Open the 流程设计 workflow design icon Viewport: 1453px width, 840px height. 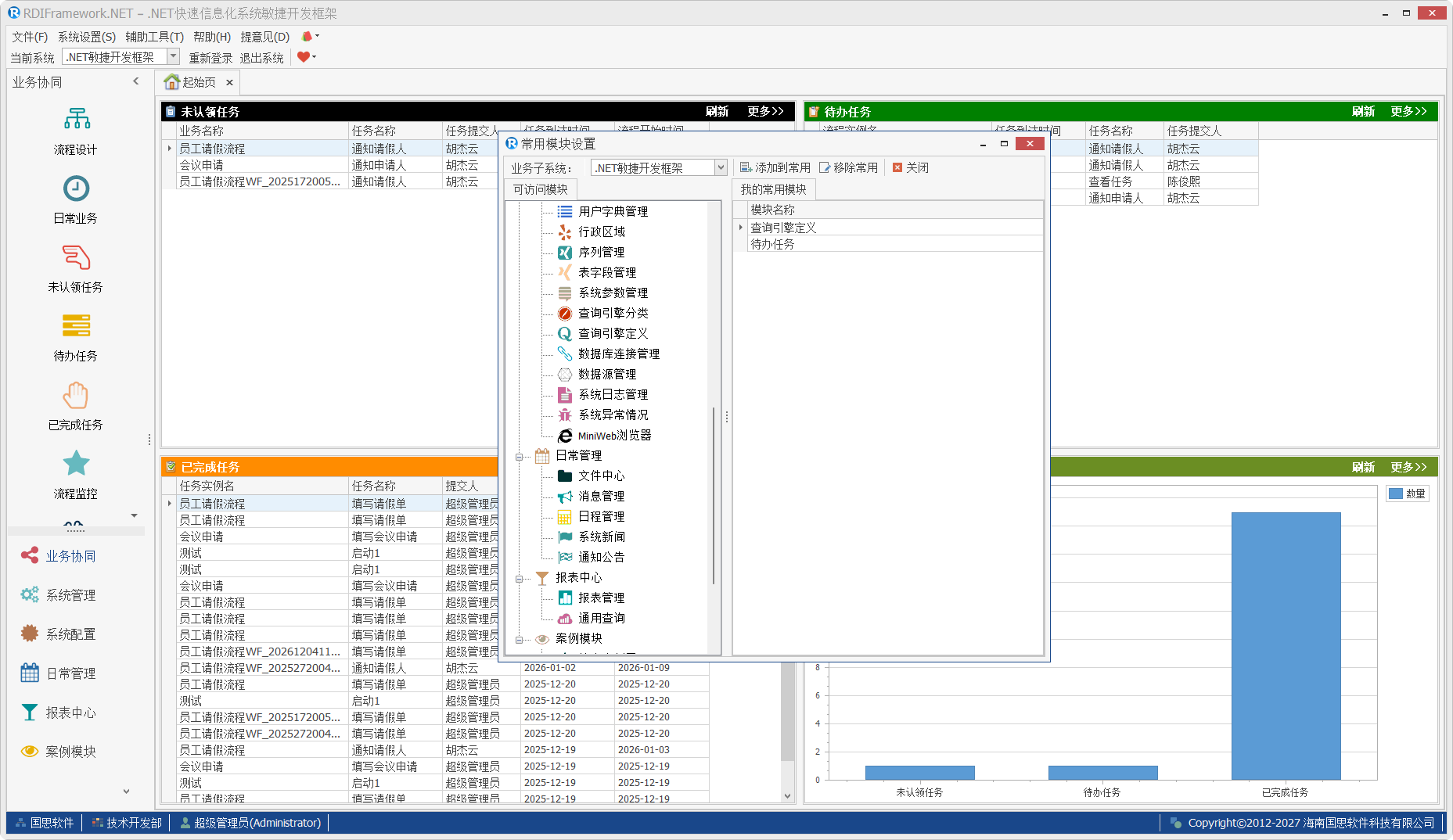tap(76, 120)
